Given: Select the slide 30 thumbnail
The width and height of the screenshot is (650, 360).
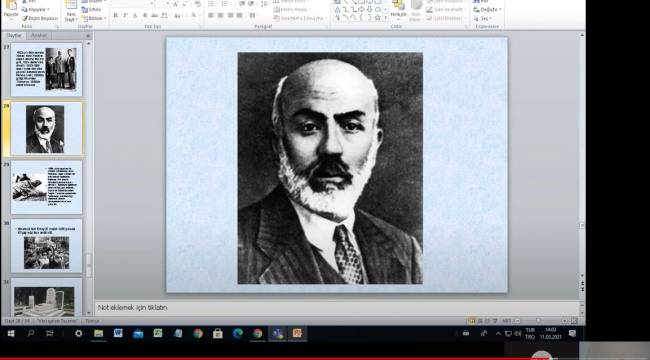Looking at the screenshot, I should (x=46, y=246).
